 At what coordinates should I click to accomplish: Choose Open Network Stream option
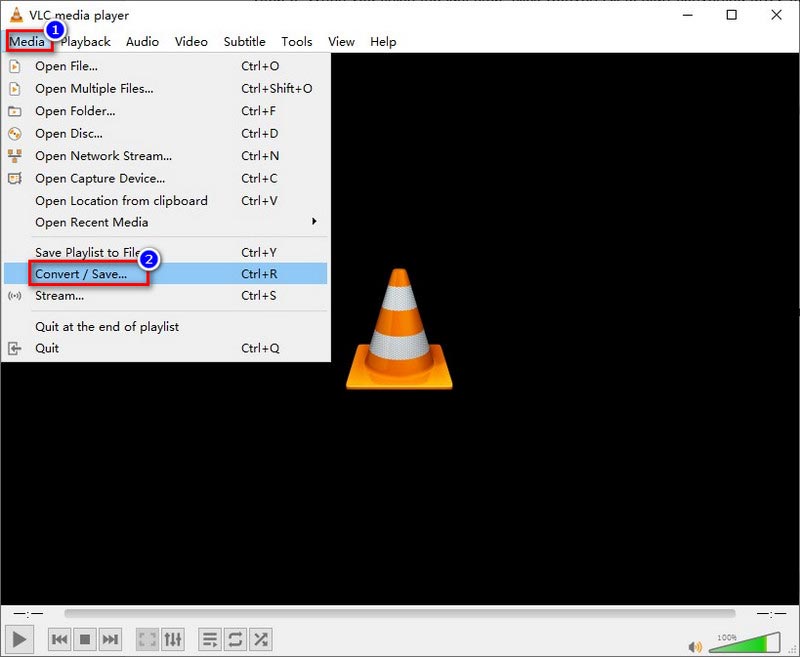pos(103,156)
